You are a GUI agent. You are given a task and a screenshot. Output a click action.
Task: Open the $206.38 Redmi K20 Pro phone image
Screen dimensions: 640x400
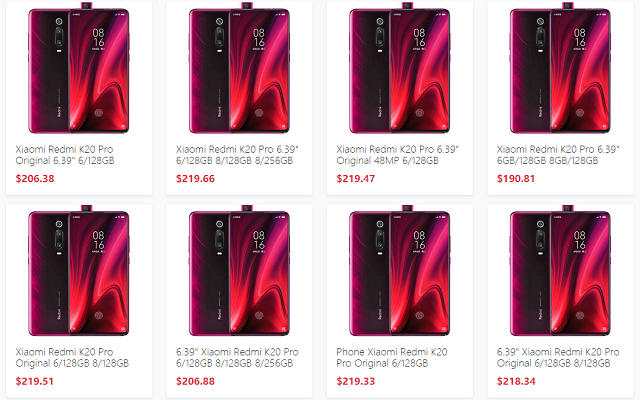[79, 68]
